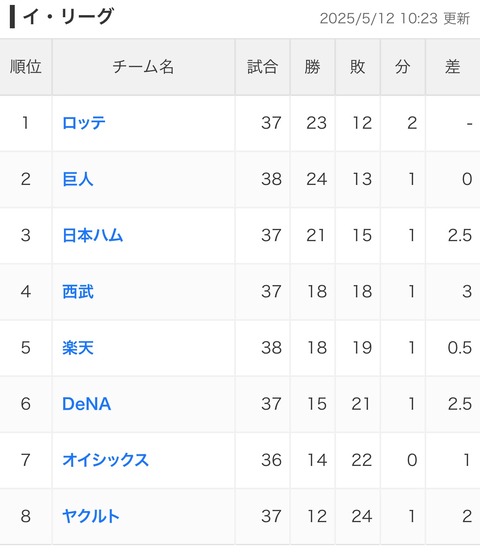Open the 巨人 team link
Screen dimensions: 480x555
(78, 179)
